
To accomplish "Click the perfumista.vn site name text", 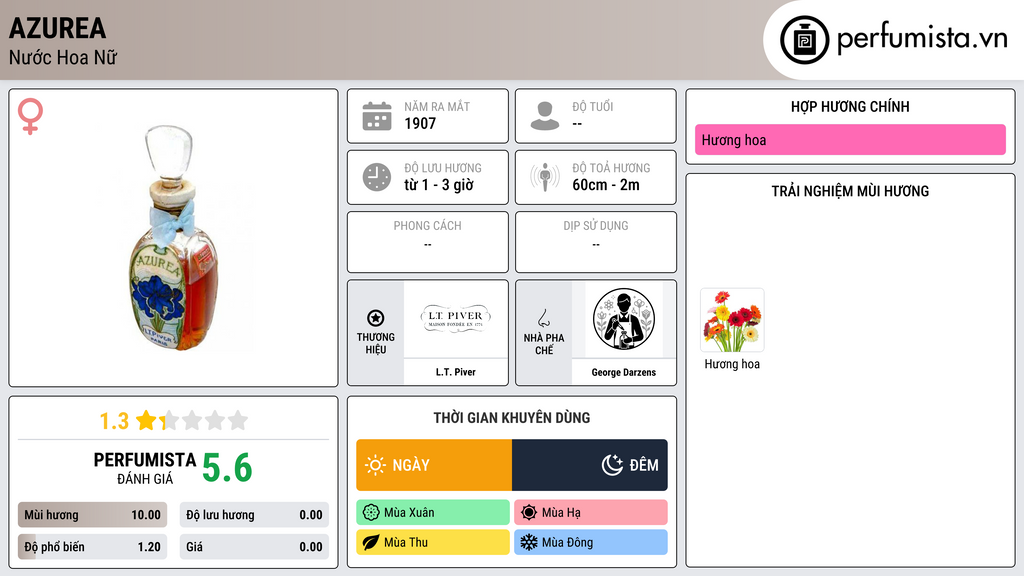I will (922, 39).
